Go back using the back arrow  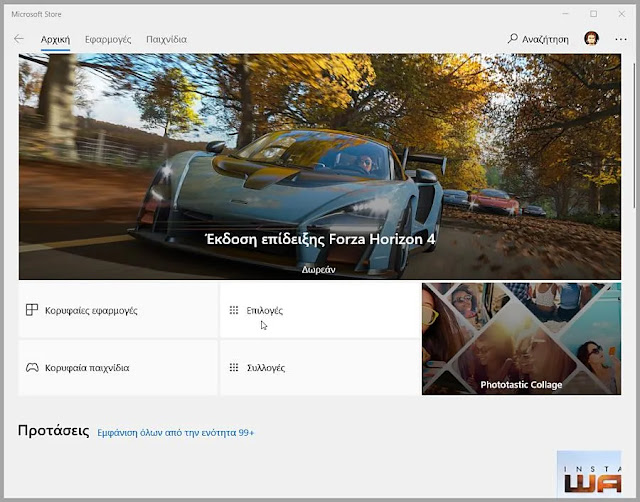pyautogui.click(x=19, y=39)
